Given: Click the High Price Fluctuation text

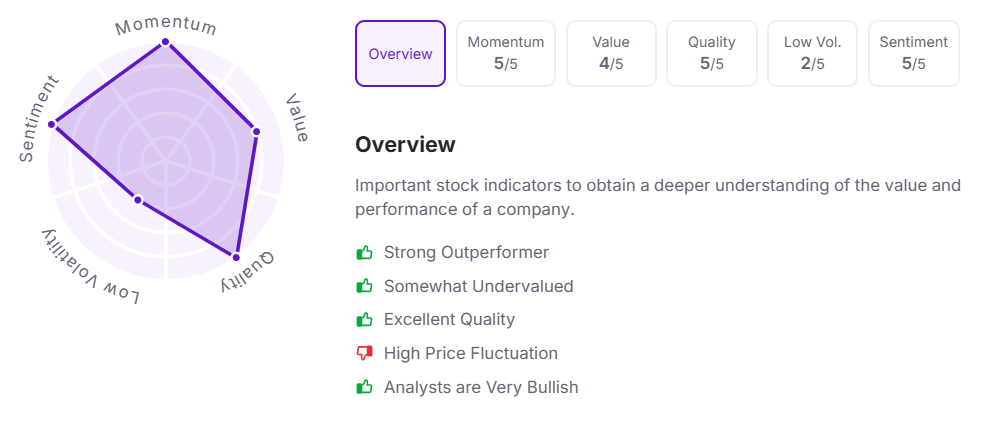Looking at the screenshot, I should point(470,353).
